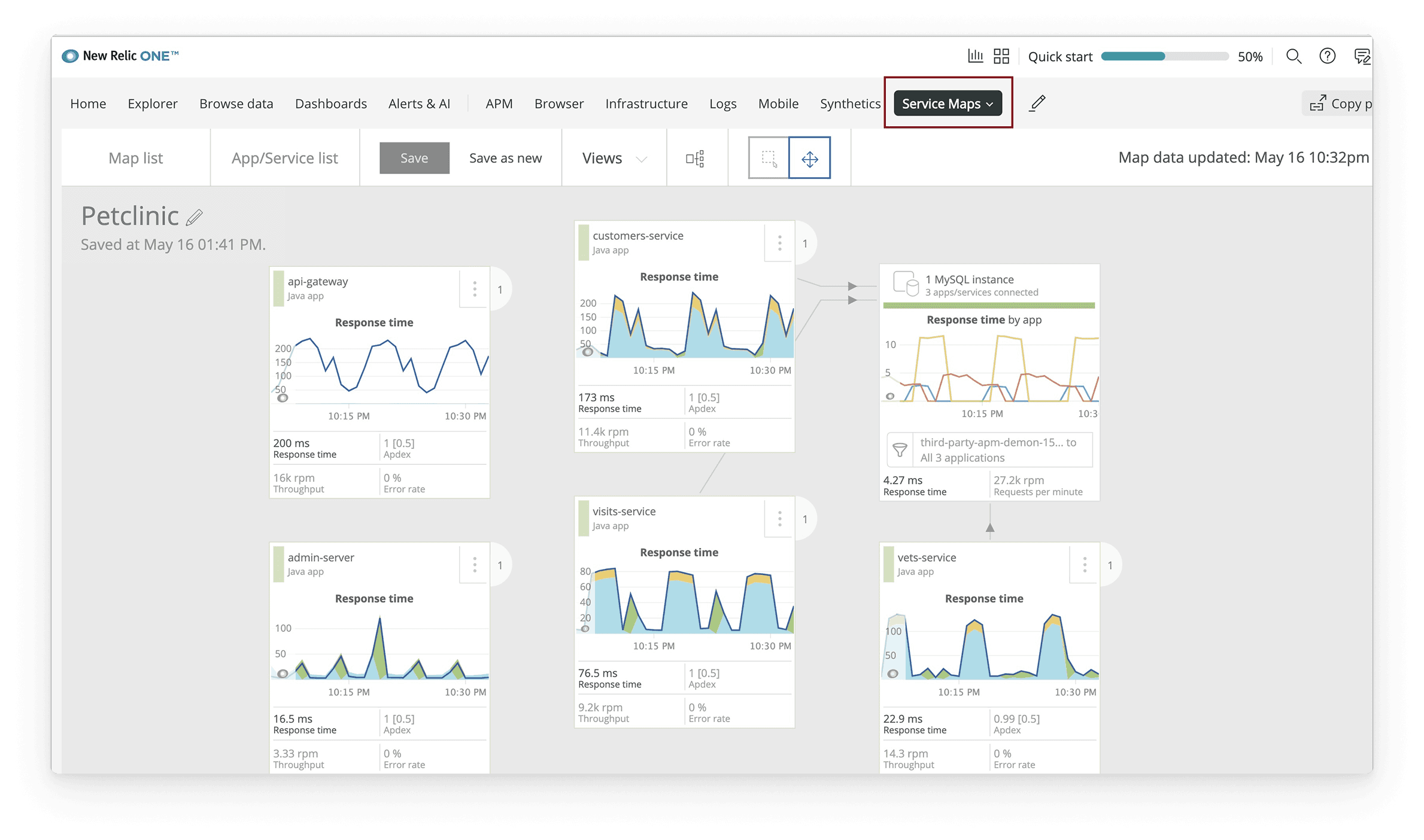The image size is (1424, 840).
Task: Click Save as new
Action: (505, 158)
